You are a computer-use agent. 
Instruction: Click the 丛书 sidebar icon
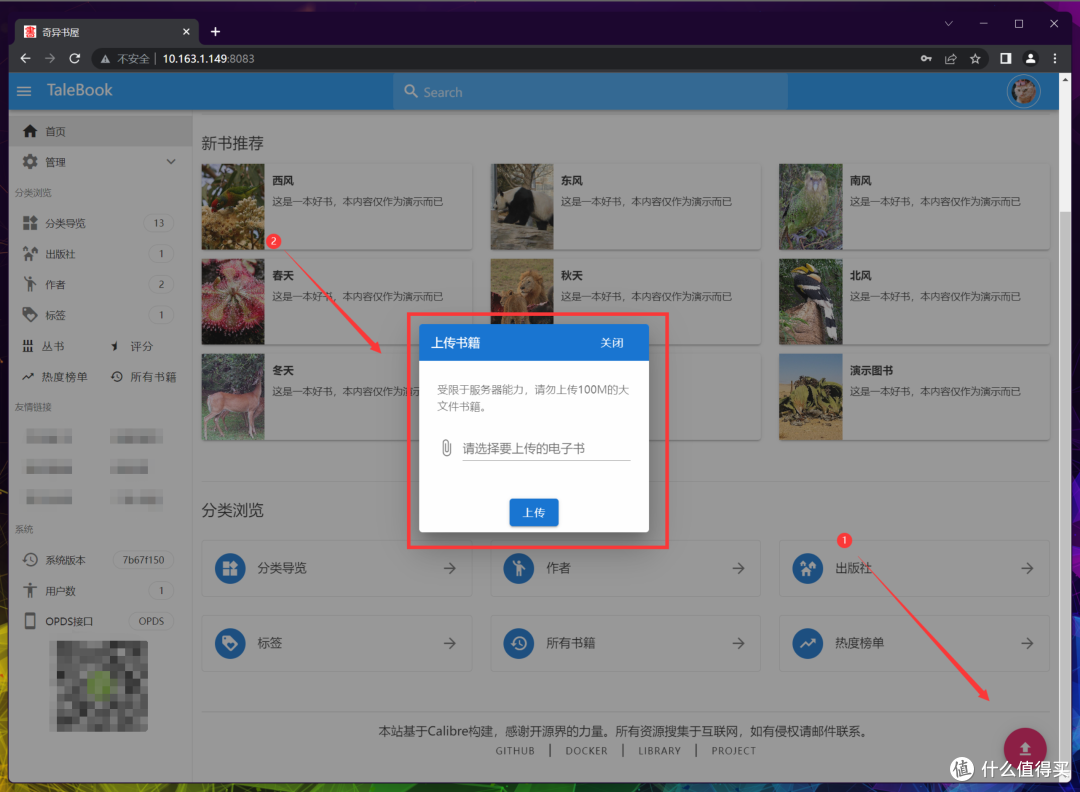pyautogui.click(x=28, y=346)
